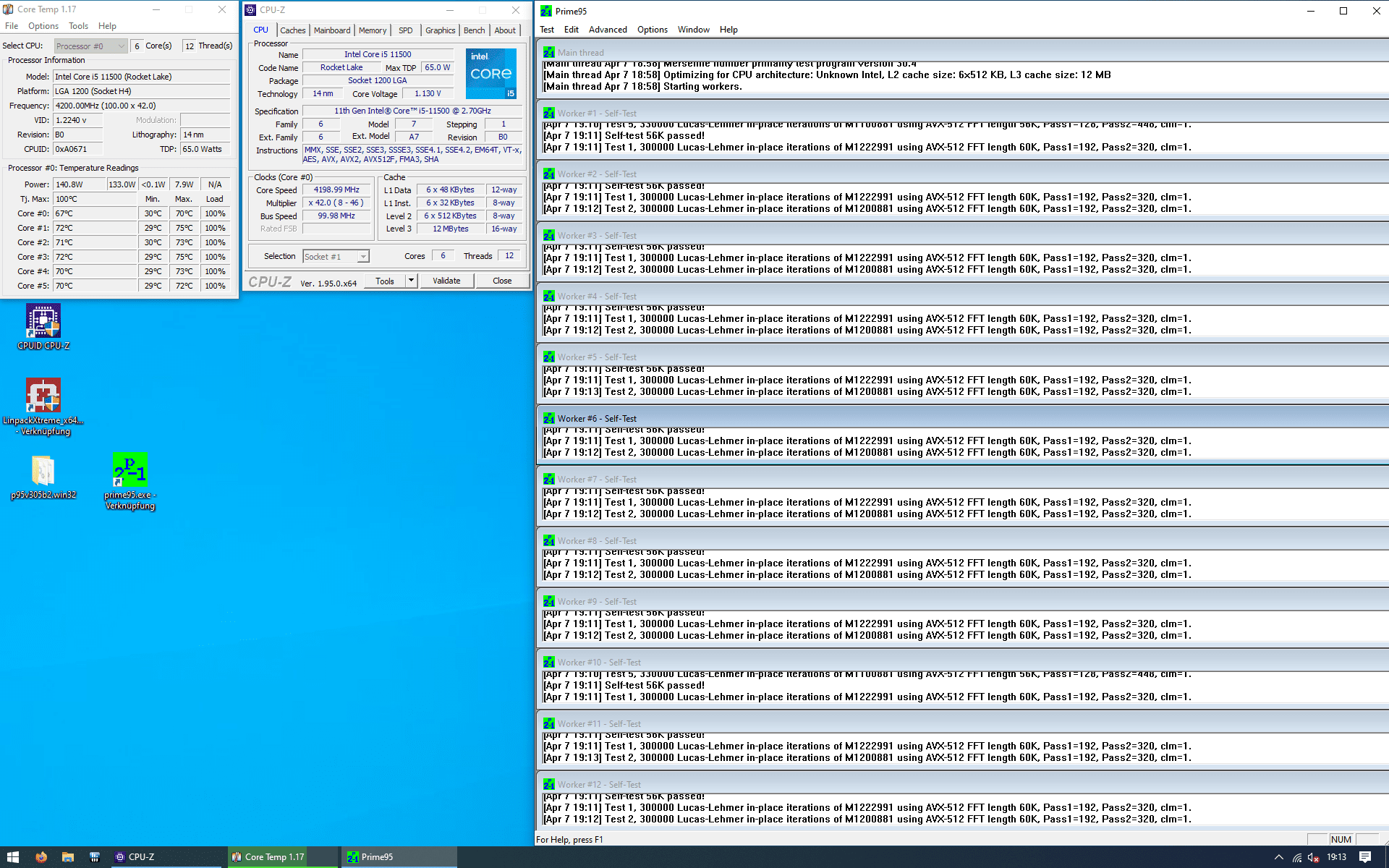Click the Tools button in CPU-Z
The image size is (1389, 868).
pos(385,281)
